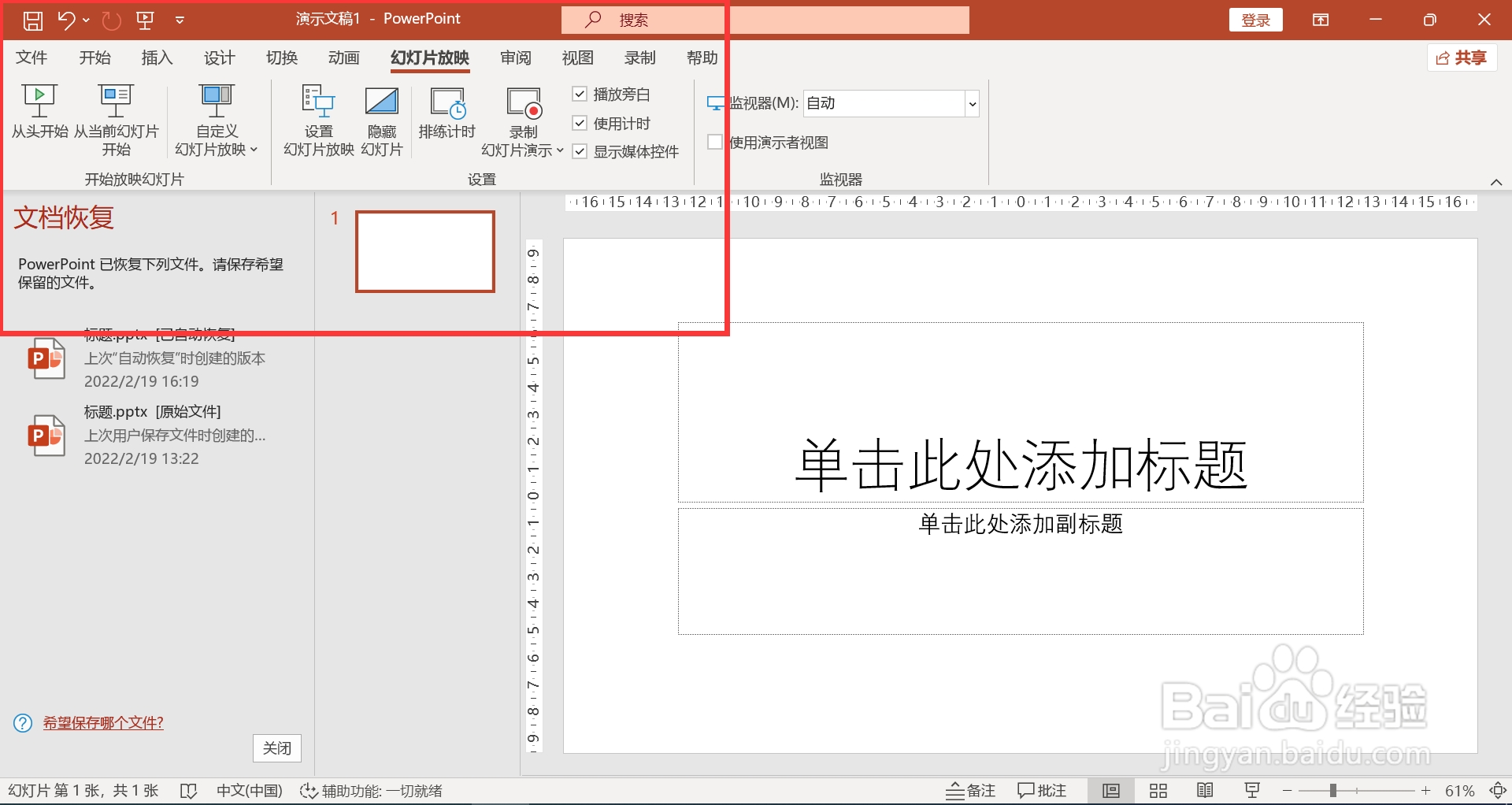1512x805 pixels.
Task: Click the redo button
Action: click(112, 20)
